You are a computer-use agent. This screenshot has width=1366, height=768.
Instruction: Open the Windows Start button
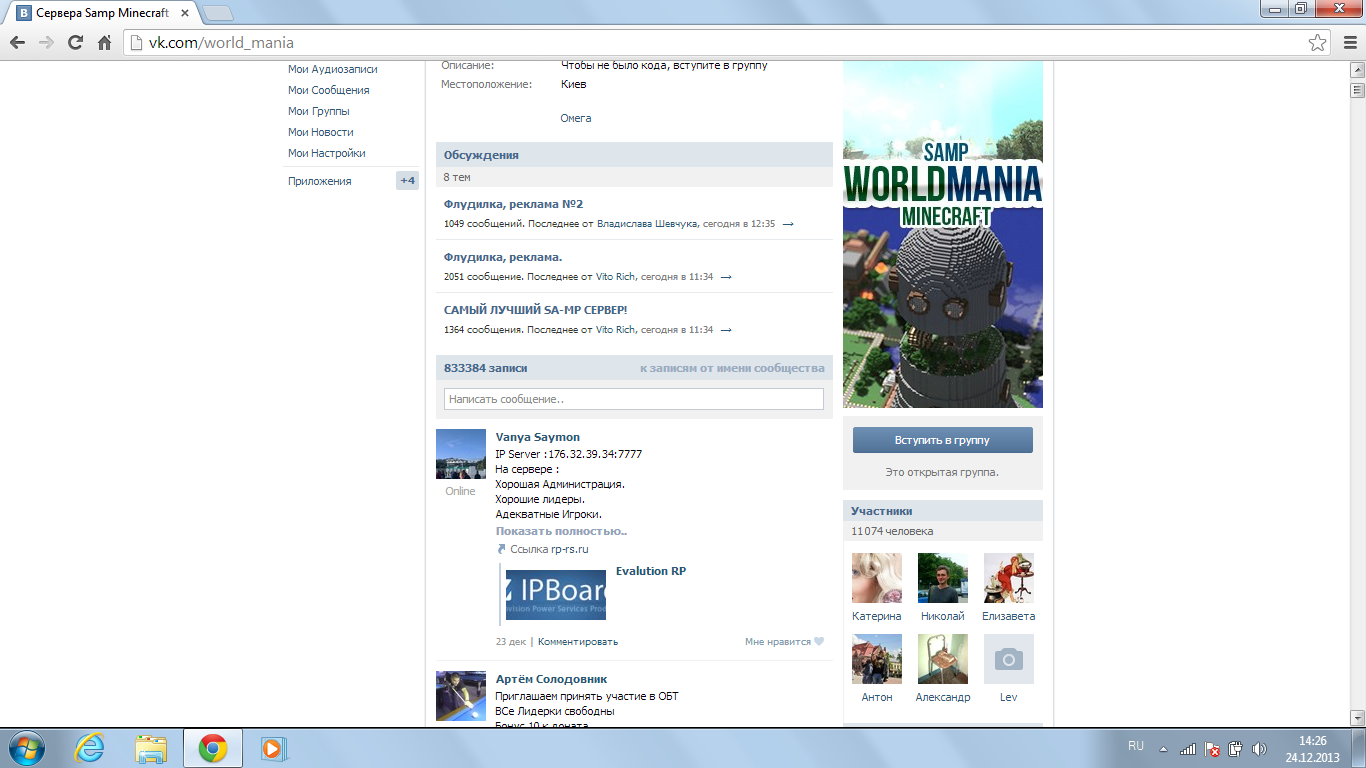tap(26, 748)
